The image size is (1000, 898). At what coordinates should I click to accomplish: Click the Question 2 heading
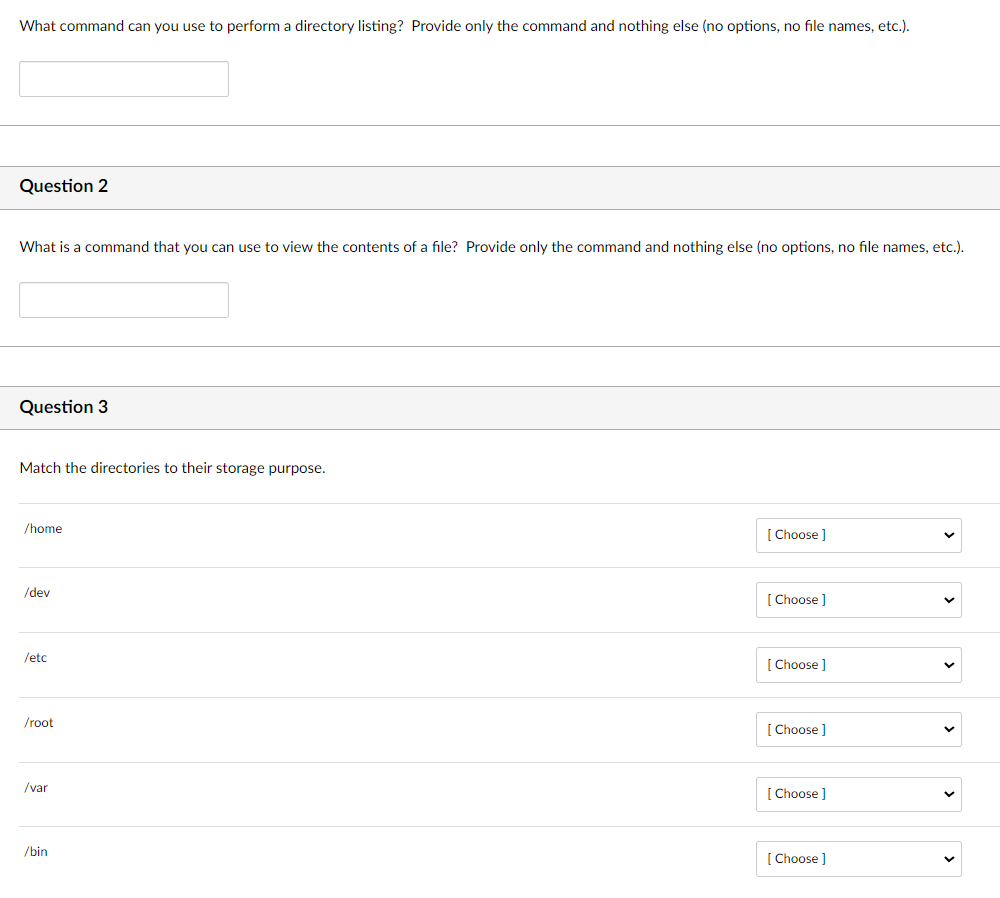(64, 186)
